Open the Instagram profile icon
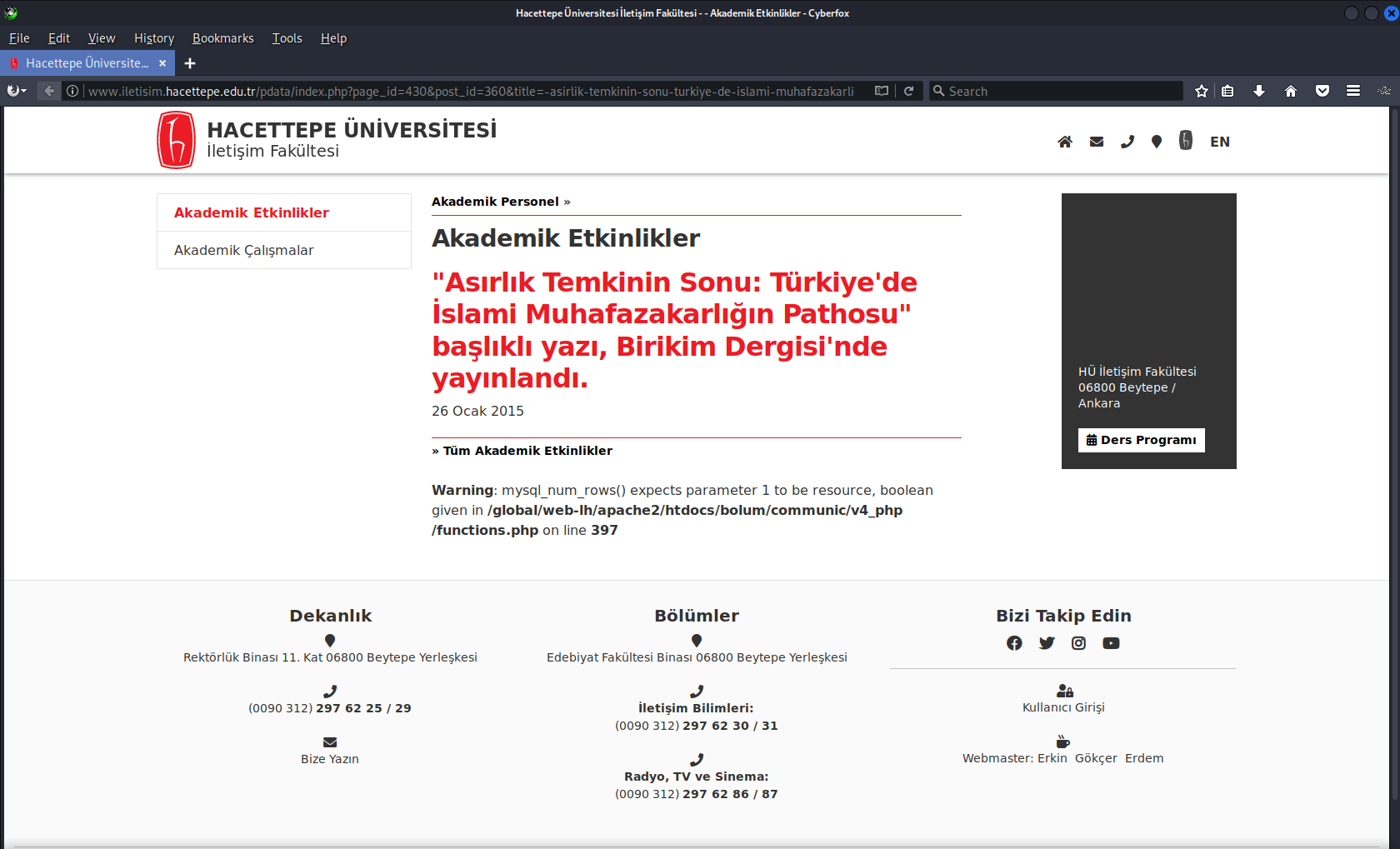This screenshot has width=1400, height=849. pyautogui.click(x=1078, y=643)
